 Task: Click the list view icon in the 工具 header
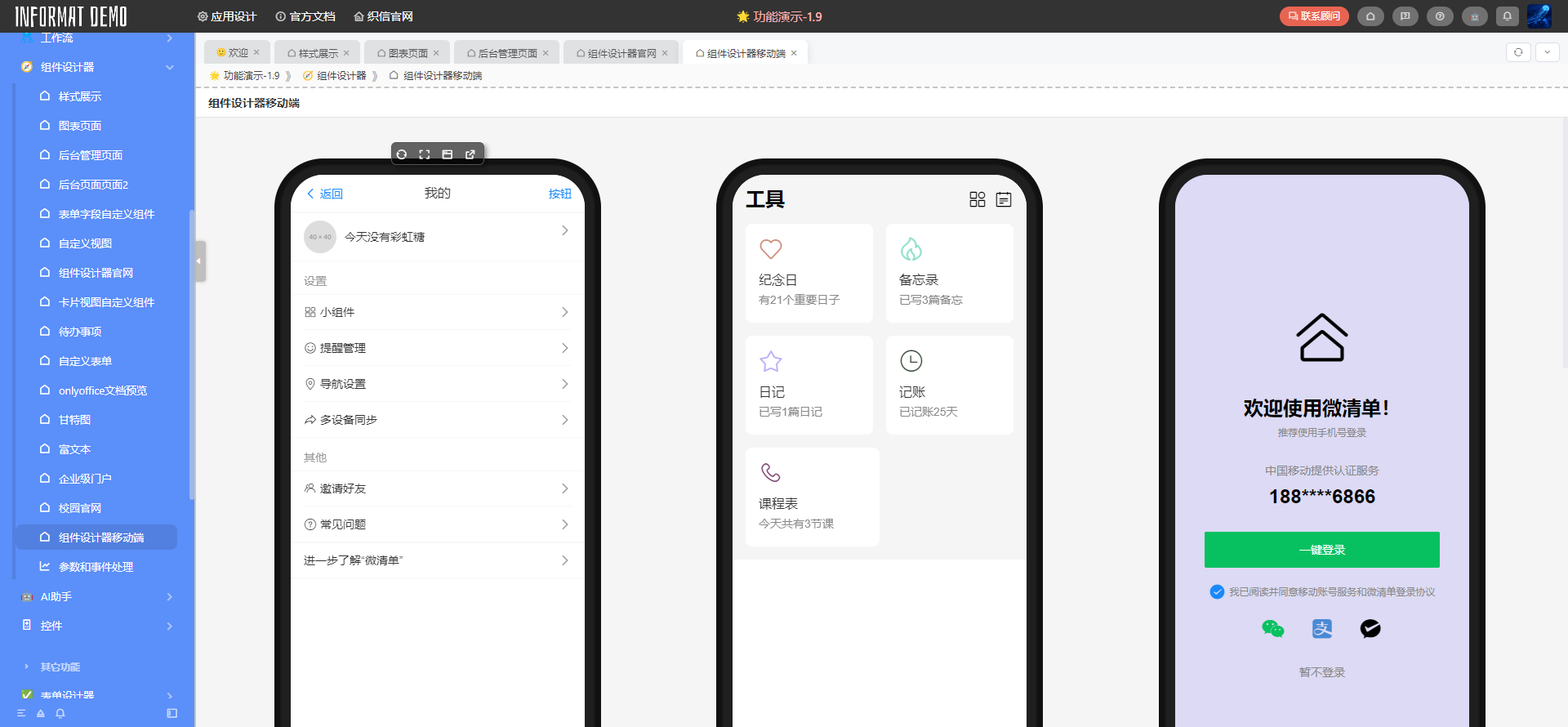coord(1004,199)
